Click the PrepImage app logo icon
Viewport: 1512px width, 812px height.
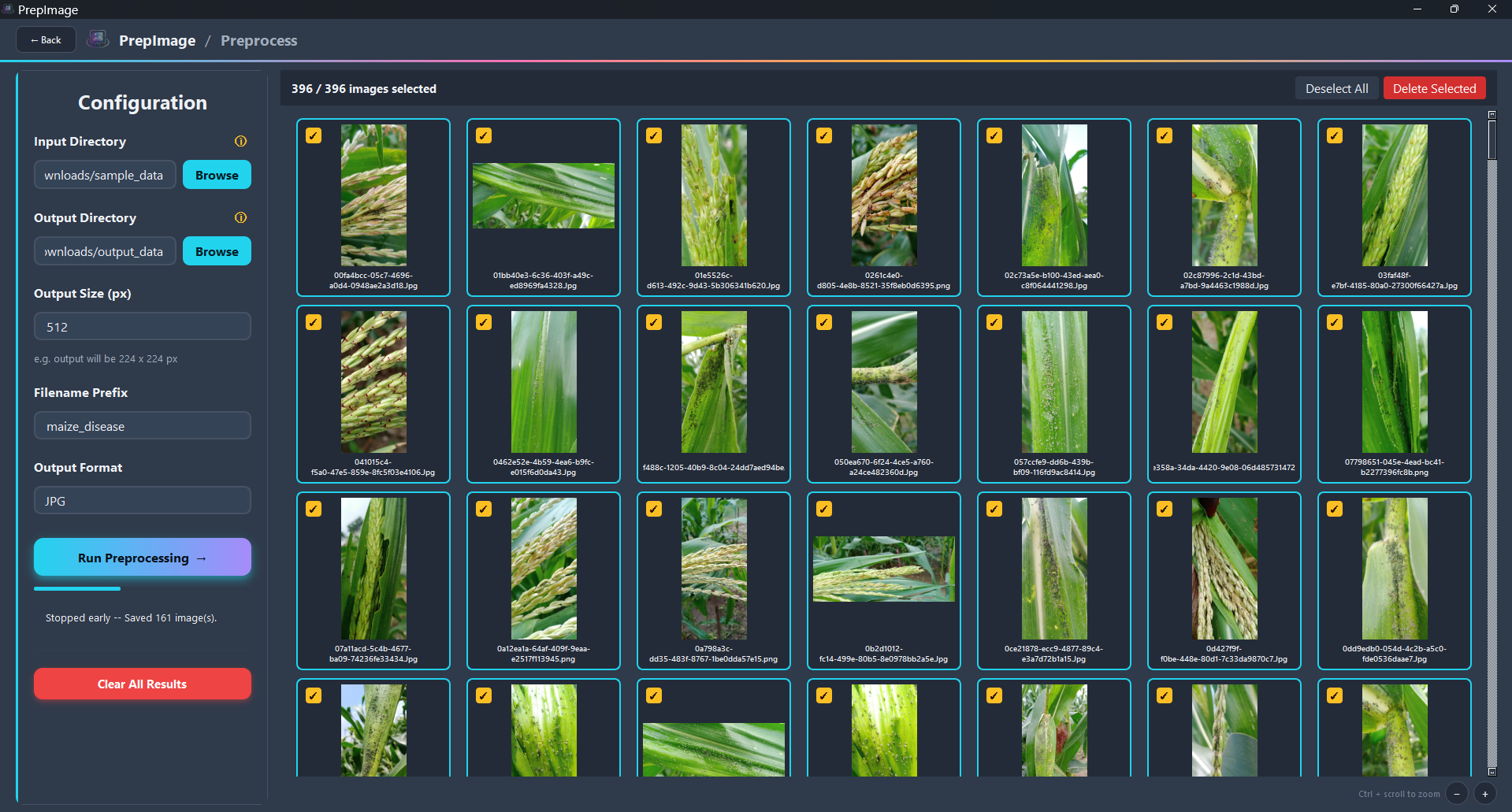click(98, 39)
